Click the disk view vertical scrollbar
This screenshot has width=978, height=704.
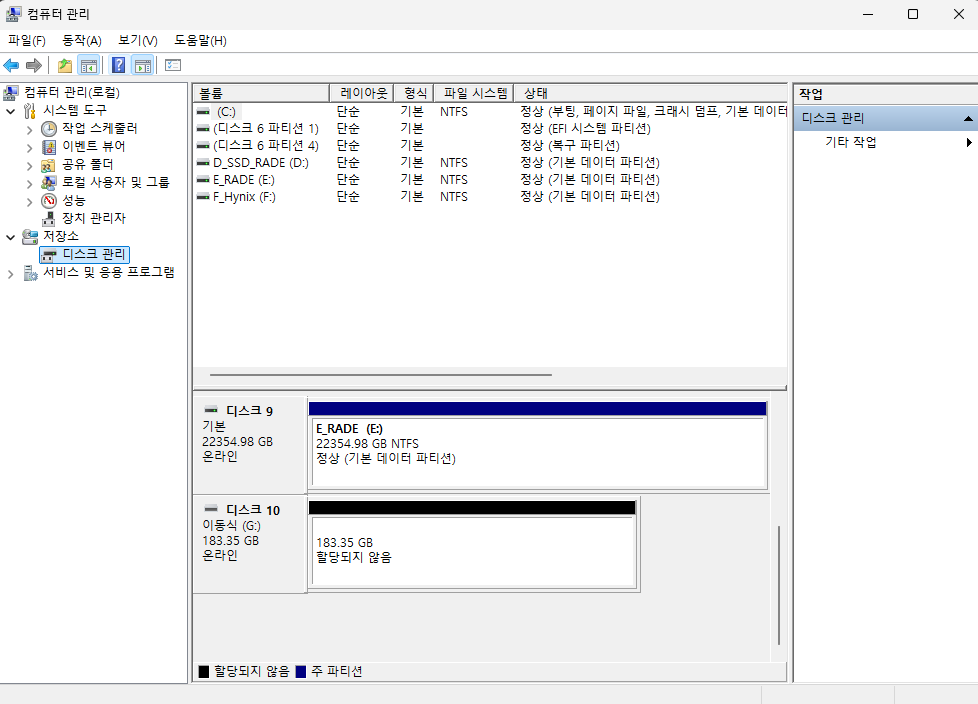pos(778,586)
